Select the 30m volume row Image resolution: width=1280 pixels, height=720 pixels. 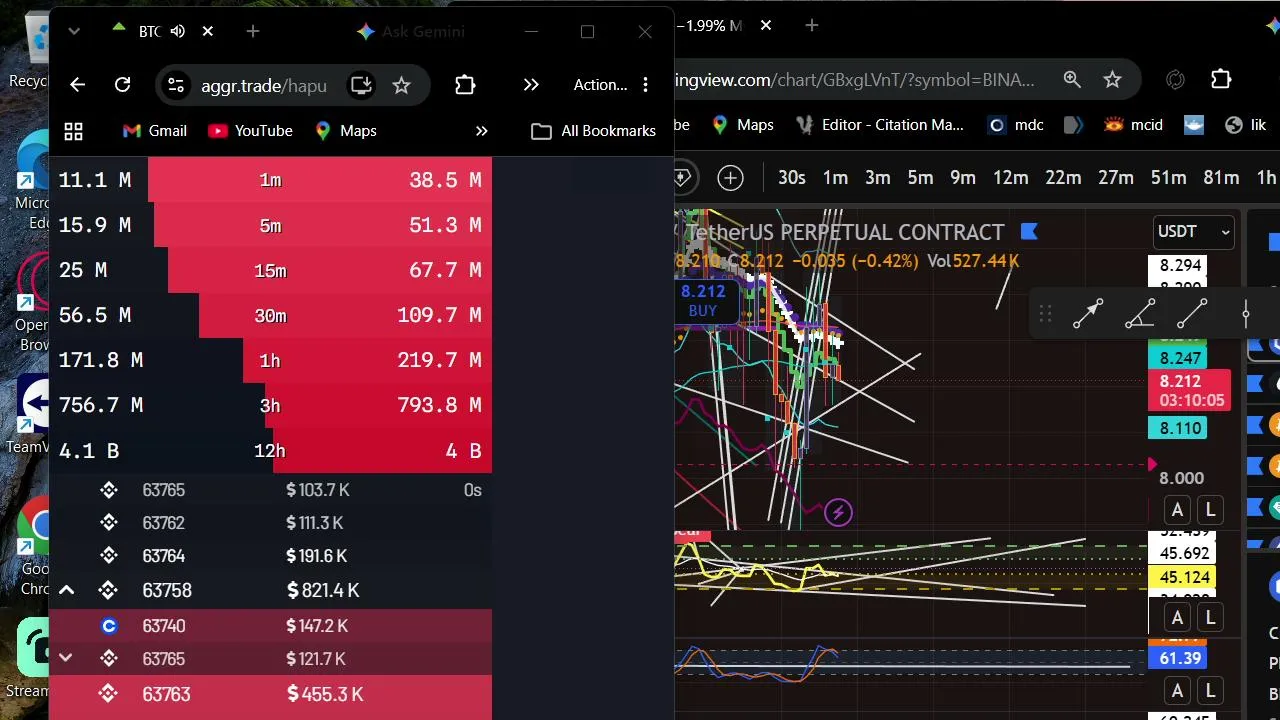270,315
